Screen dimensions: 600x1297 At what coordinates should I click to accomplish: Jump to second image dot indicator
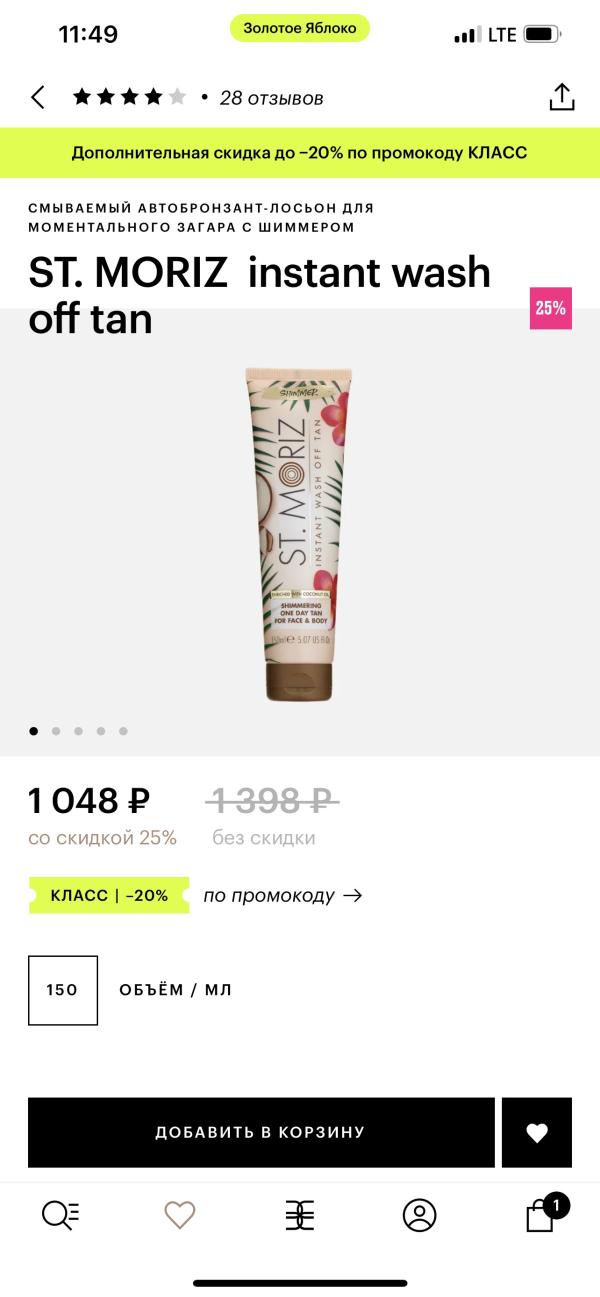coord(56,731)
